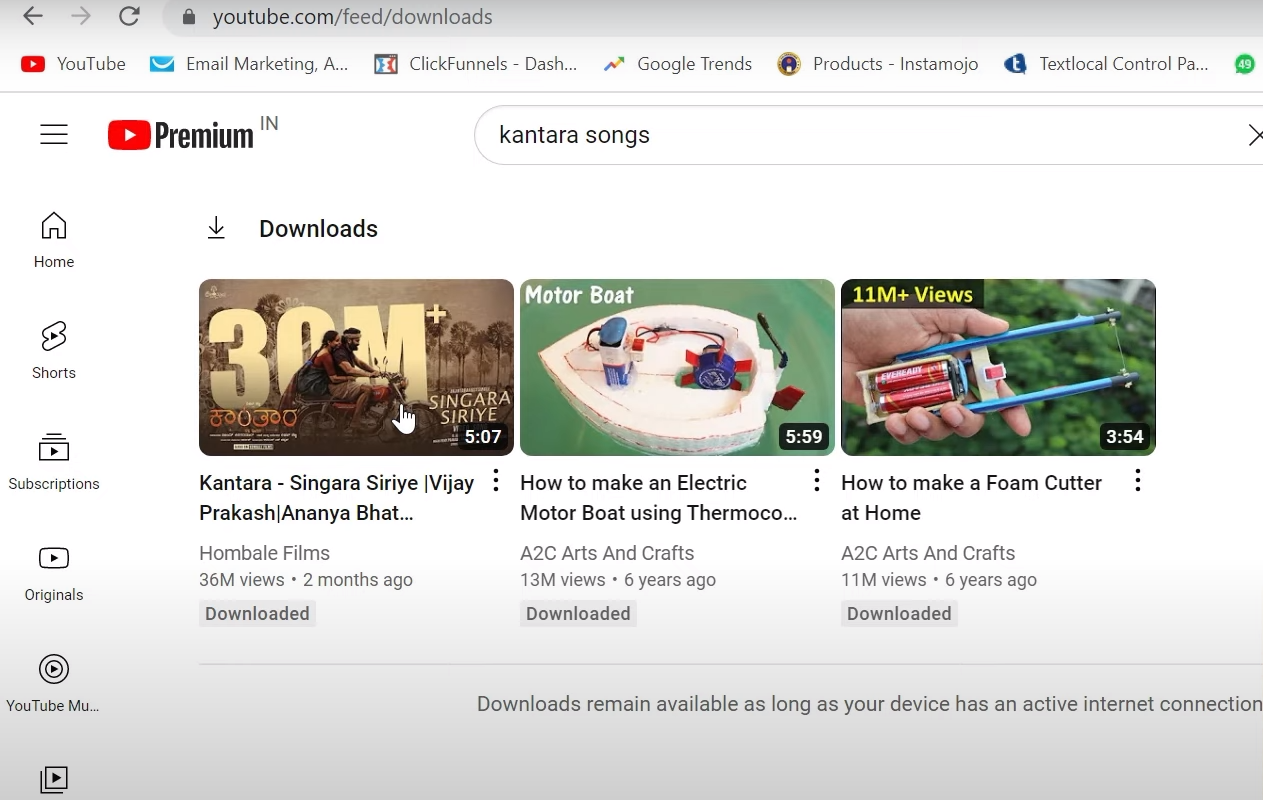This screenshot has height=800, width=1263.
Task: Open options menu for Motor Boat video
Action: click(x=816, y=481)
